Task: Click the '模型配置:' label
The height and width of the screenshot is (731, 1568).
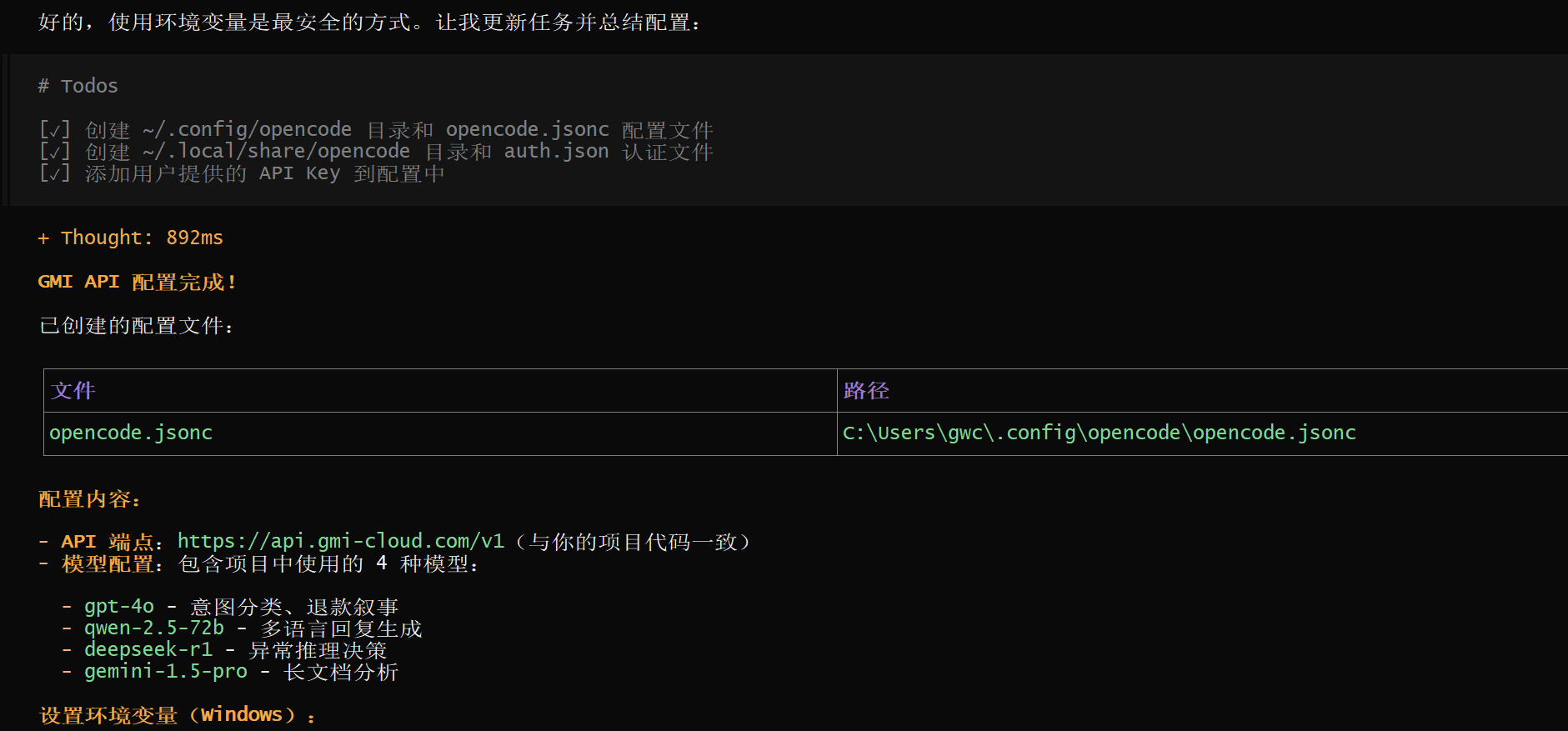Action: (113, 563)
